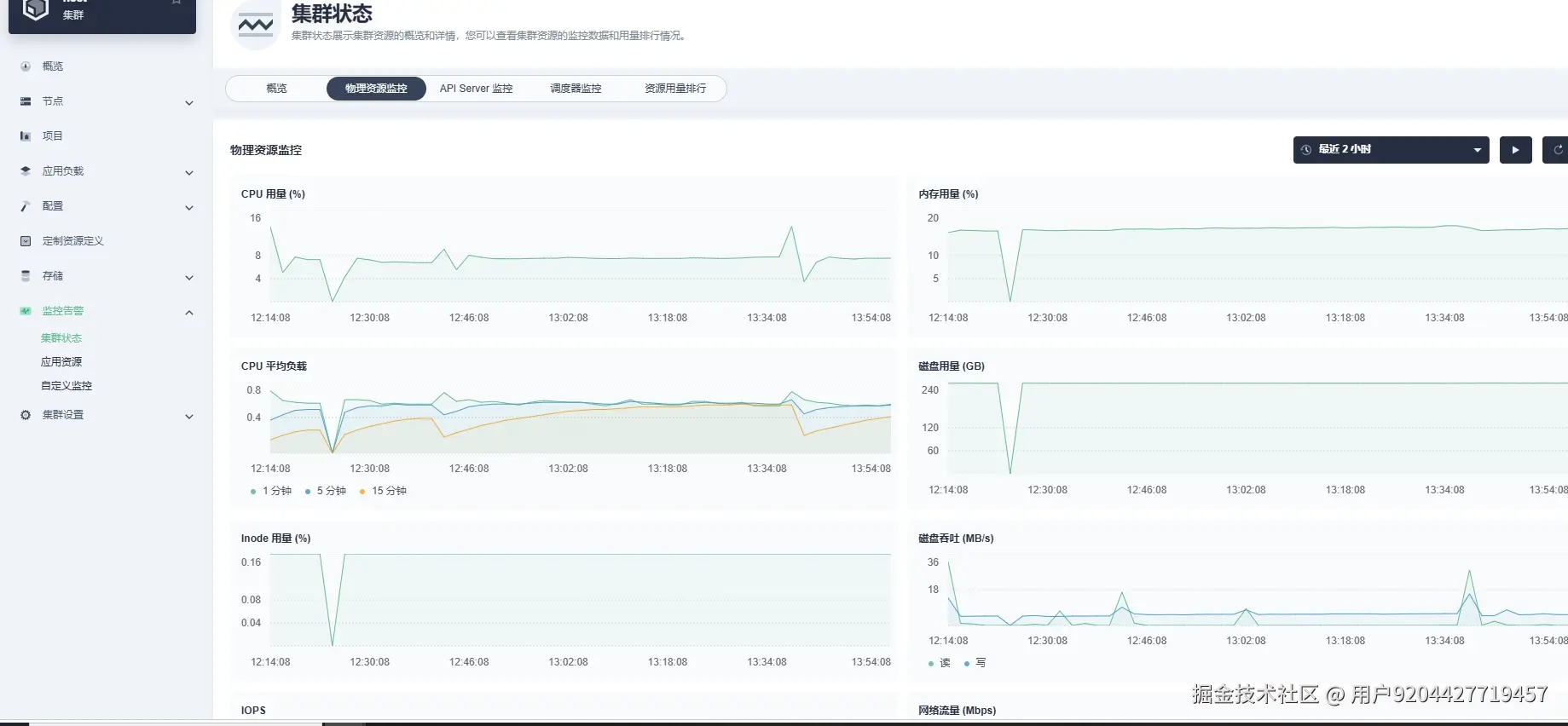Expand the 节点 sidebar section chevron
1568x726 pixels.
189,103
